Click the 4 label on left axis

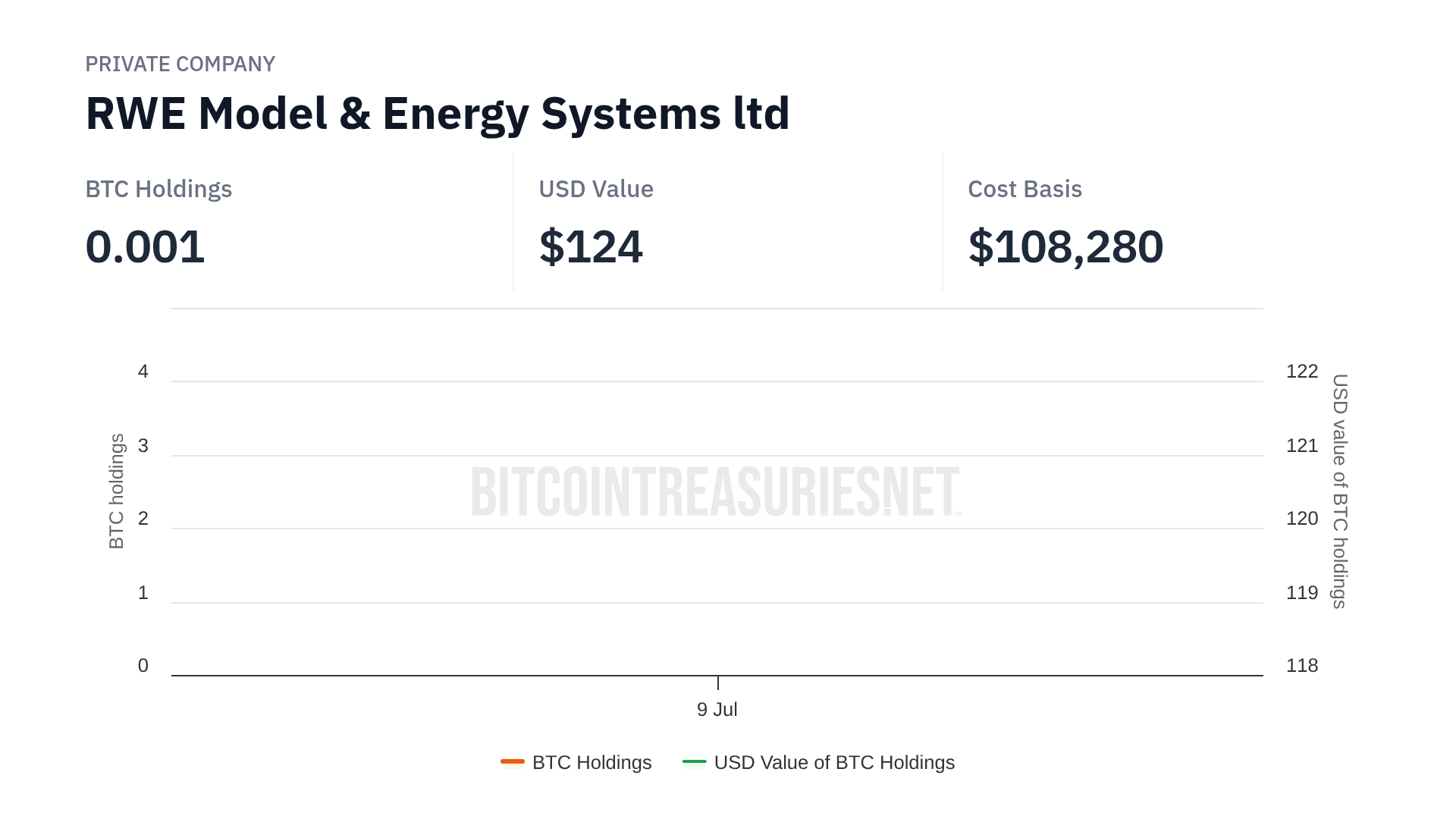[143, 372]
